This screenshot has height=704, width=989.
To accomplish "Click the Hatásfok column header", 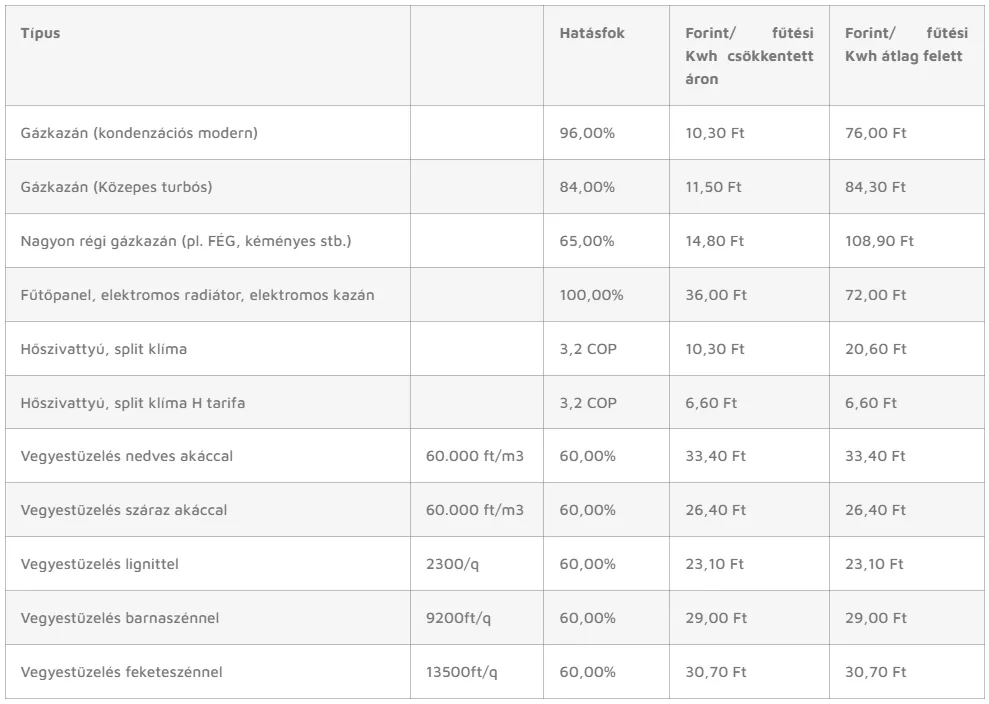I will coord(592,33).
